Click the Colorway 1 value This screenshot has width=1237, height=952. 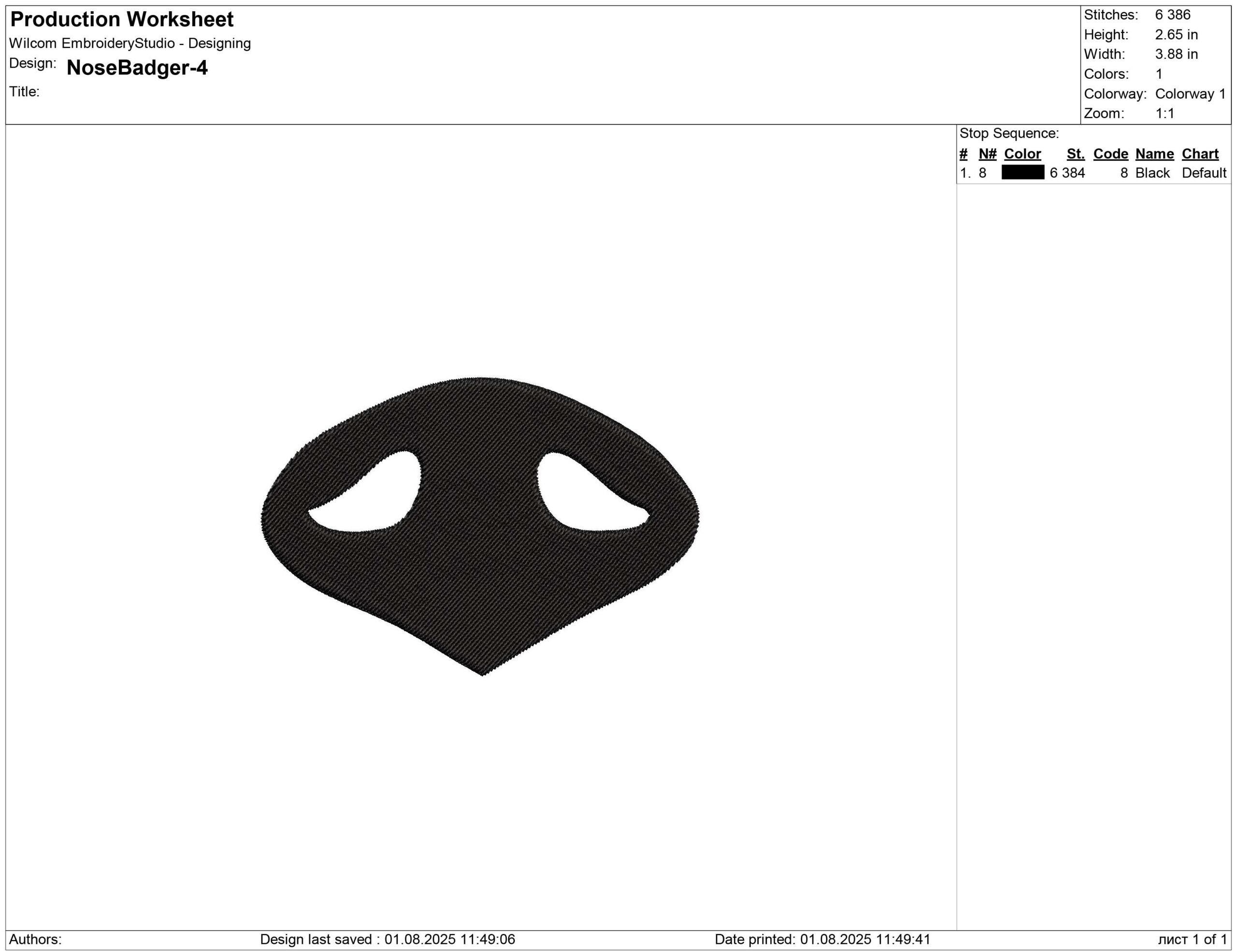(x=1190, y=94)
